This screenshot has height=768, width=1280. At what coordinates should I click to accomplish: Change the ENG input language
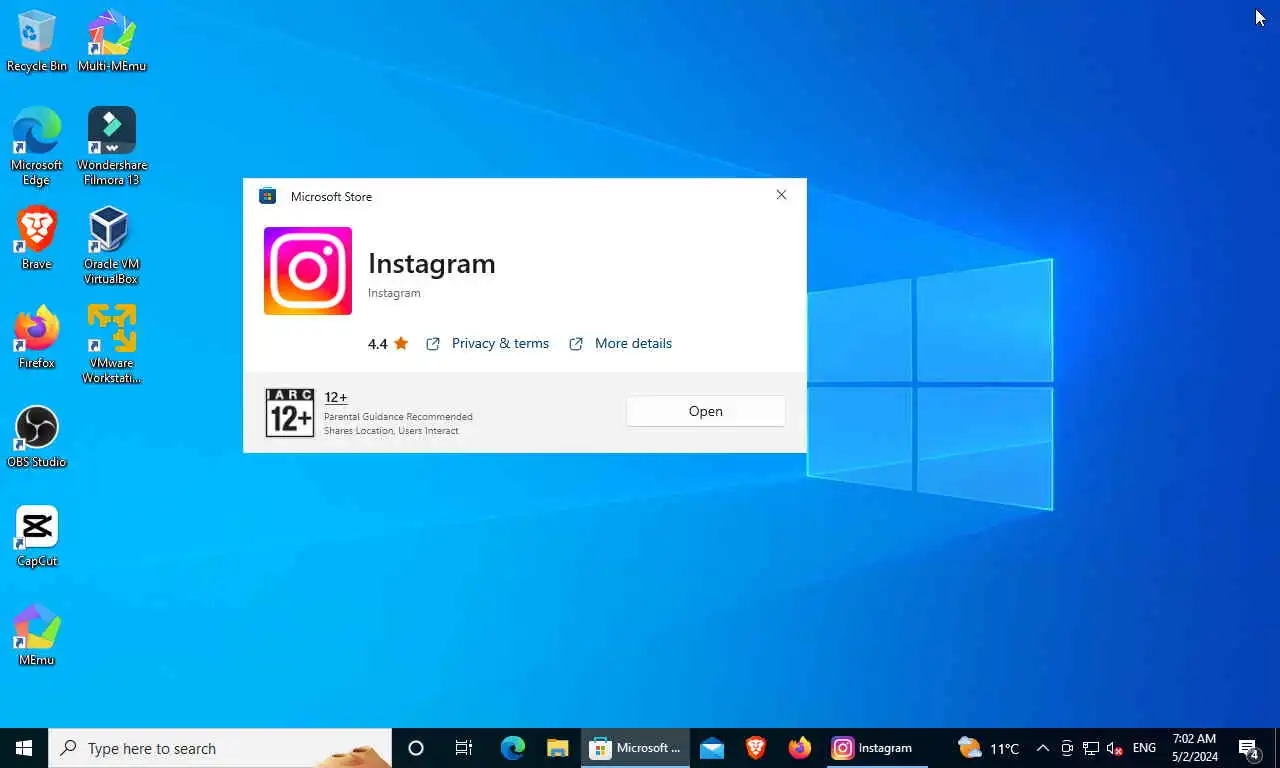(x=1144, y=748)
